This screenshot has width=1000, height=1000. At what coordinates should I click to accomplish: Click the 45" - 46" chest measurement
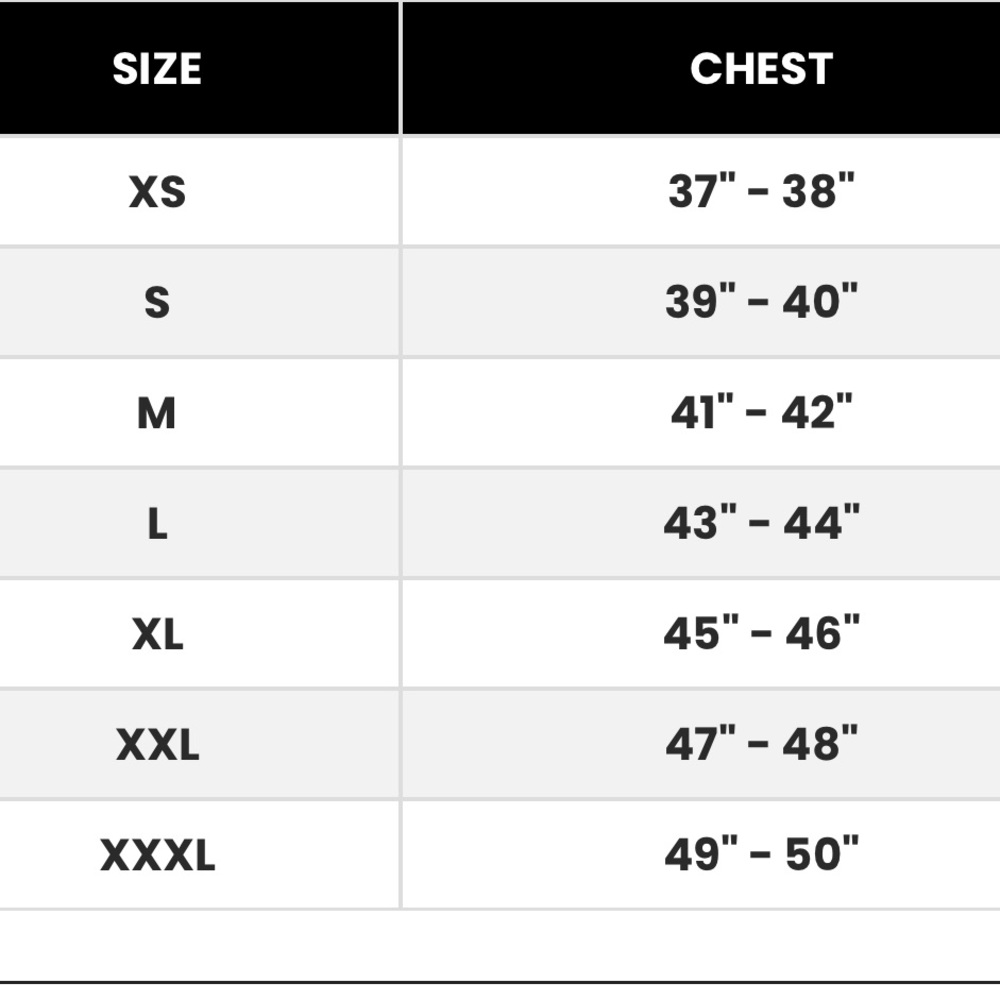coord(761,633)
